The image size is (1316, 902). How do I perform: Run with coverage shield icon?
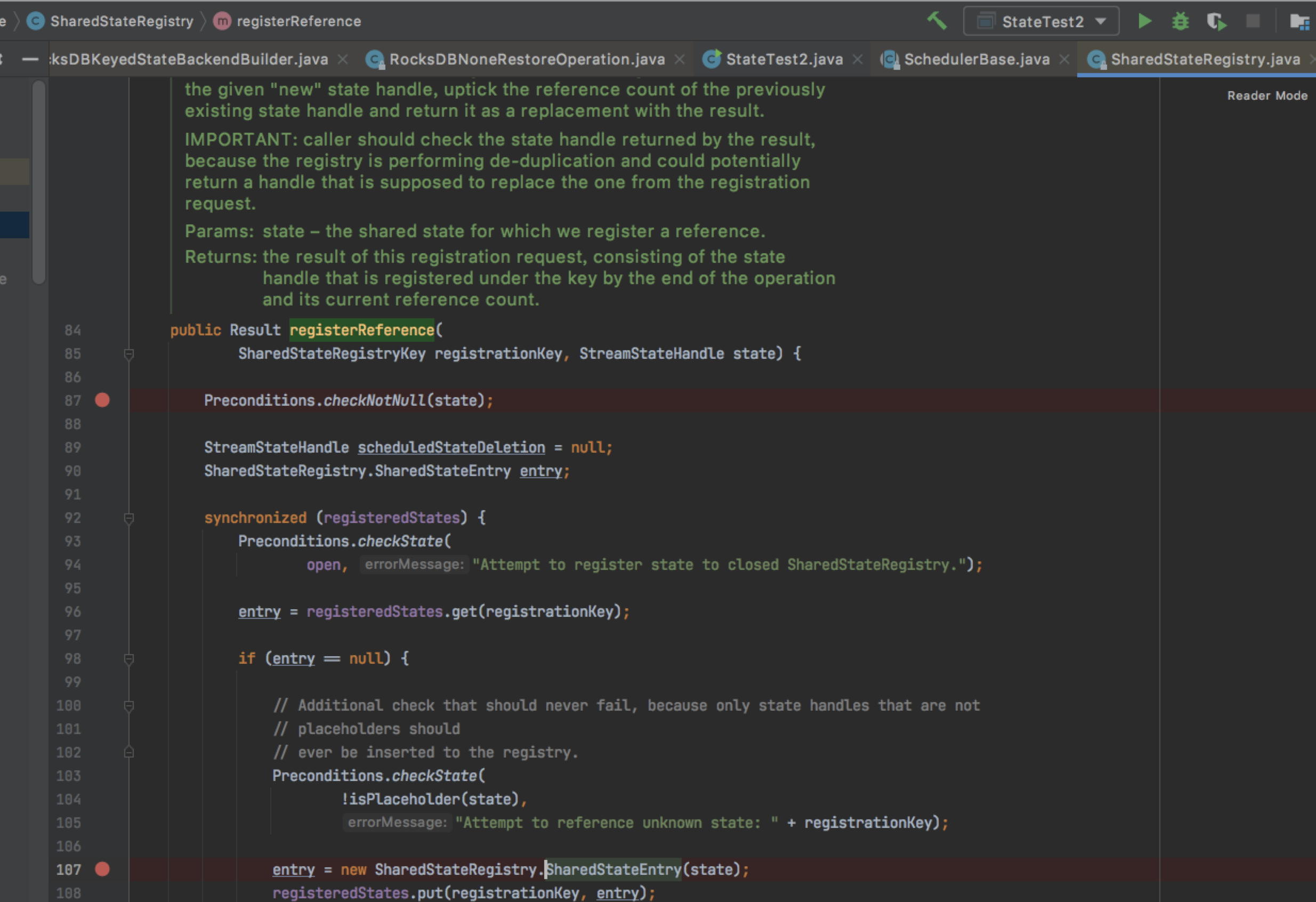pyautogui.click(x=1216, y=21)
